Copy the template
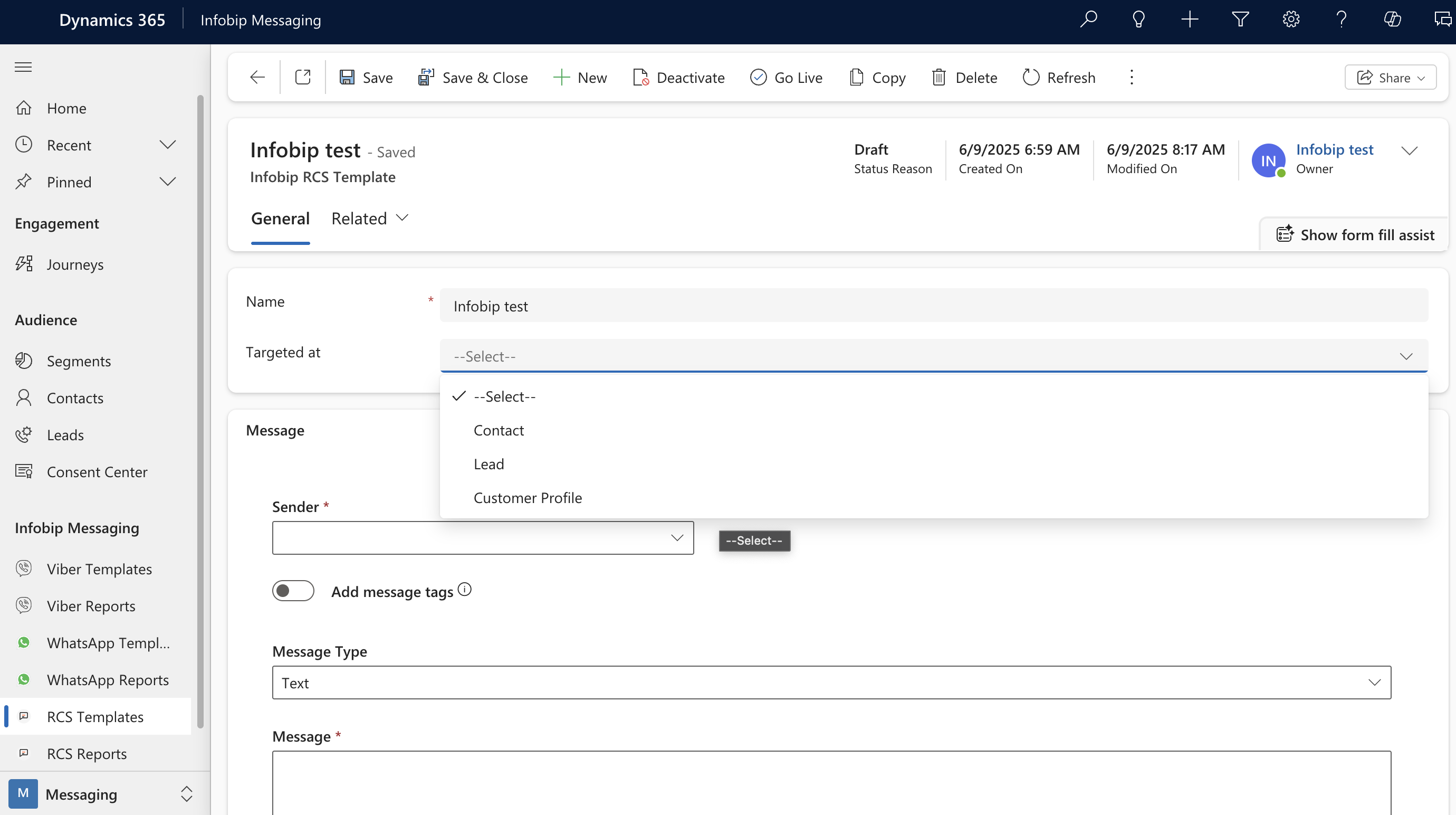This screenshot has height=815, width=1456. pos(877,78)
